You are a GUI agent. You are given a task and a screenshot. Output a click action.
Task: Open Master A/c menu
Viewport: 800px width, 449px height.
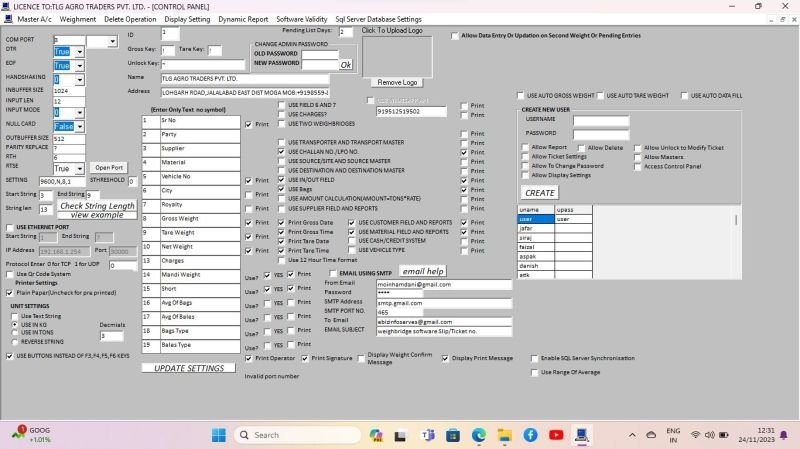click(x=34, y=19)
